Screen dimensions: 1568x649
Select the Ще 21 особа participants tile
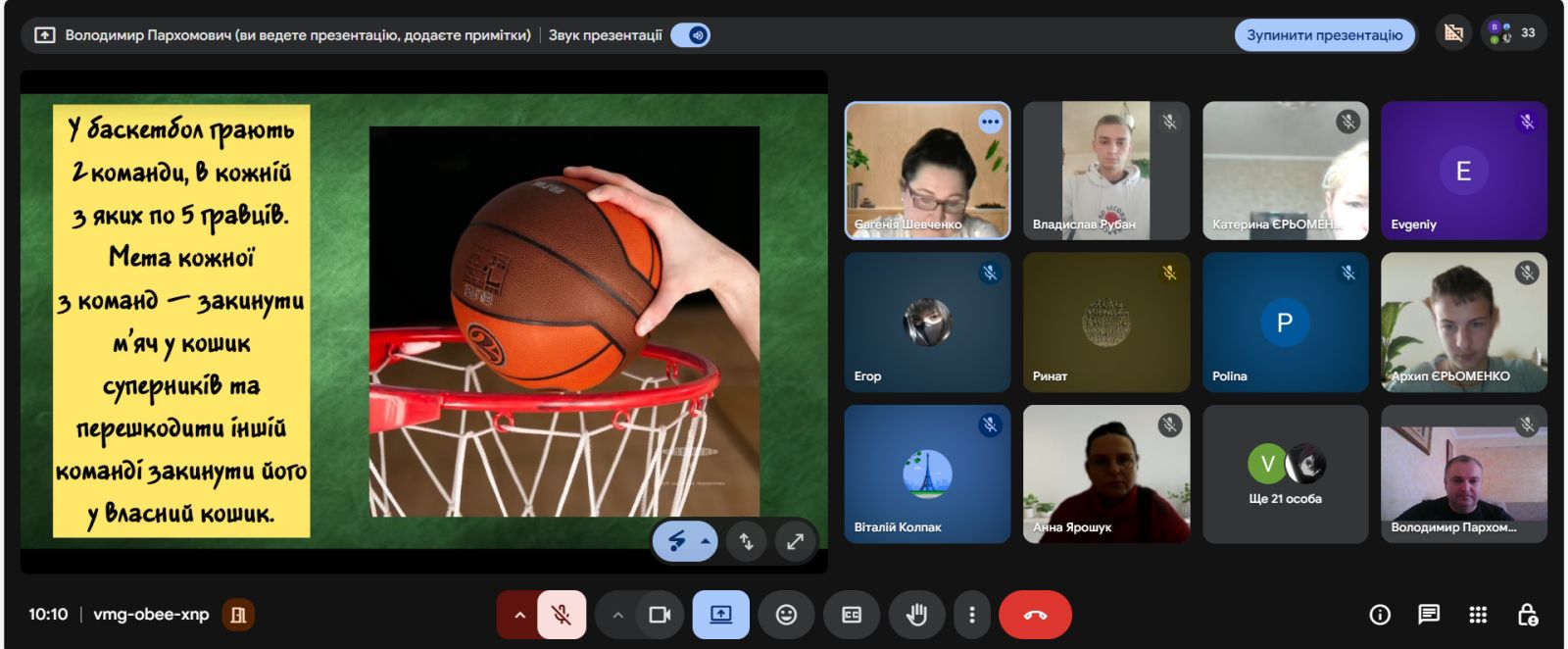pyautogui.click(x=1285, y=474)
